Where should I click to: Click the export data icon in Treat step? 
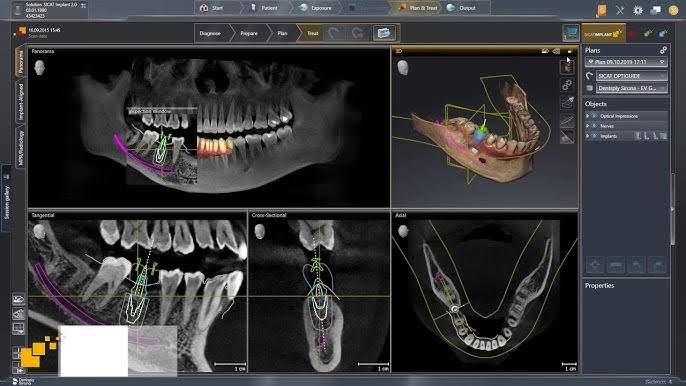[x=384, y=33]
